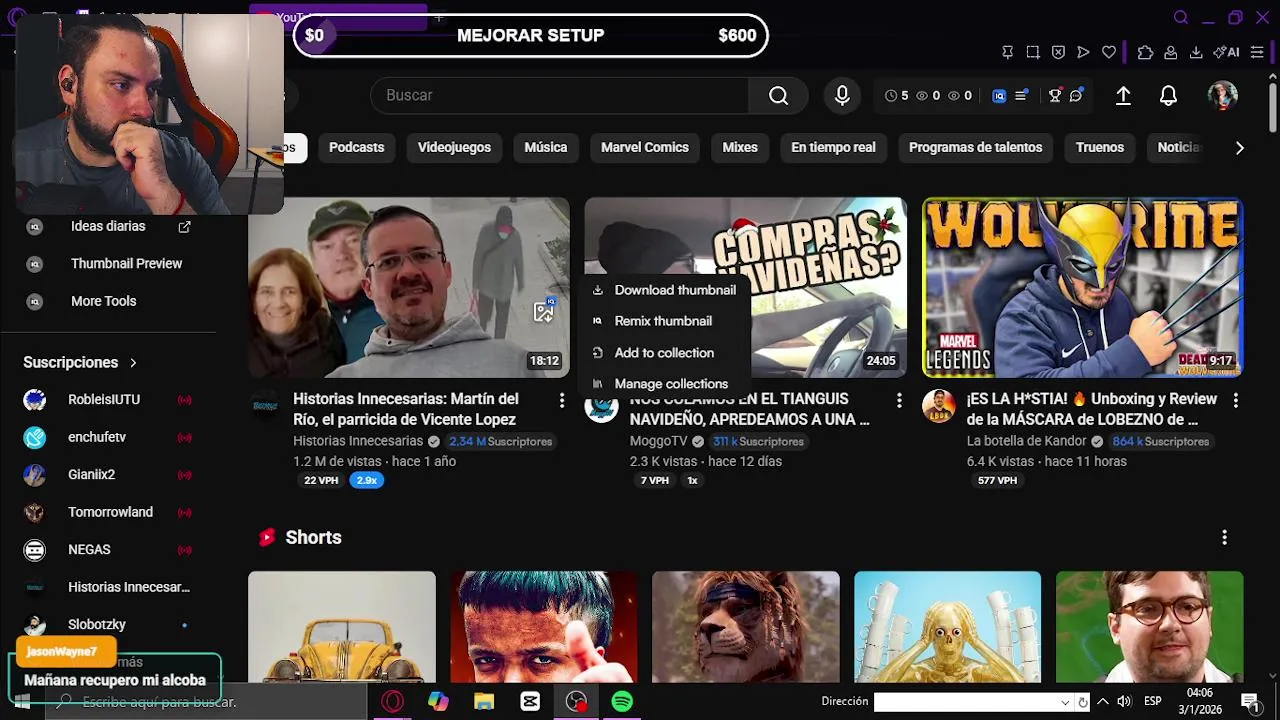Click the blue vidIQ IQ logo icon
Screen dimensions: 1280x720
pyautogui.click(x=998, y=96)
